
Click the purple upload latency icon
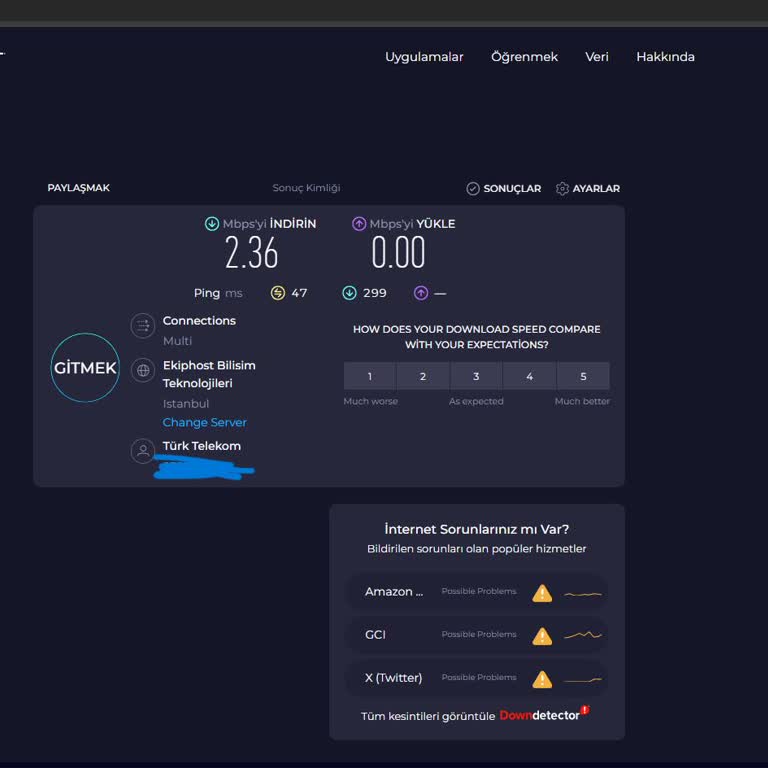[x=421, y=293]
